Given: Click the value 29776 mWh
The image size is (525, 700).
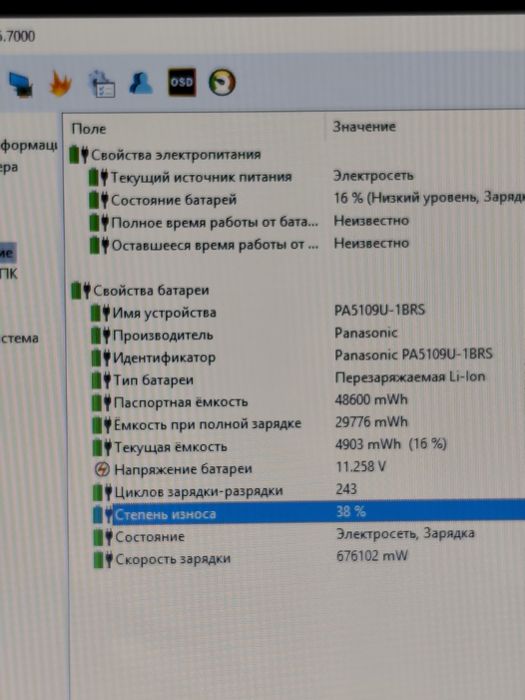Looking at the screenshot, I should pos(371,422).
